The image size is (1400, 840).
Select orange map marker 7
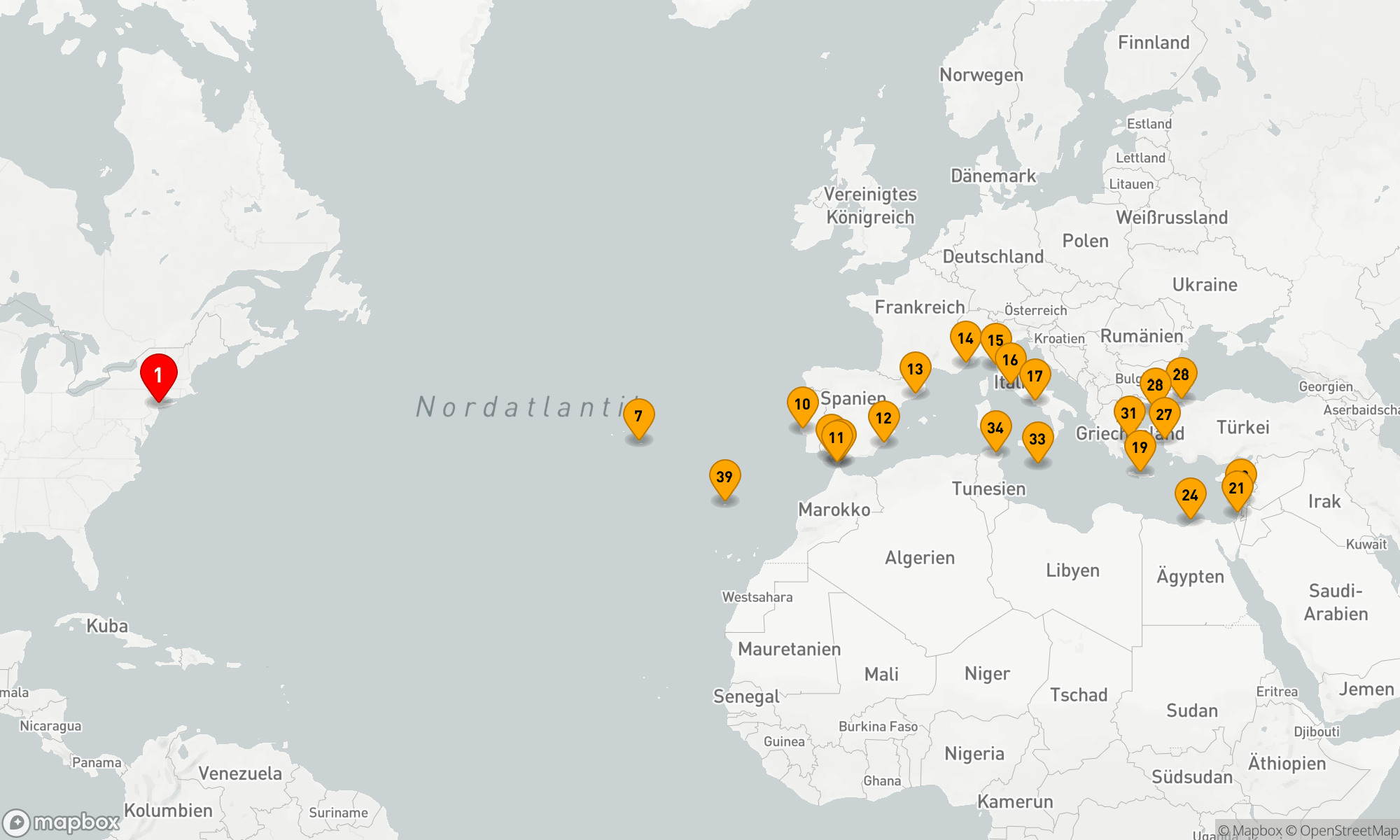click(x=638, y=416)
